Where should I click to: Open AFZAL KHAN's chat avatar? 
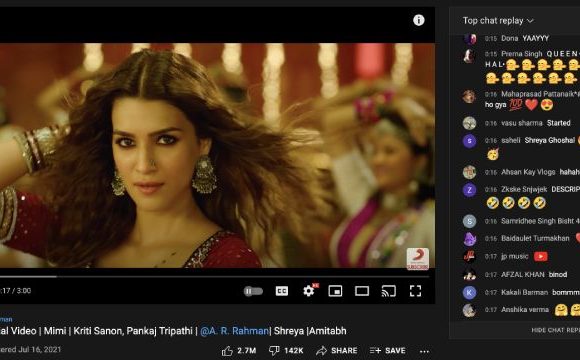[469, 275]
